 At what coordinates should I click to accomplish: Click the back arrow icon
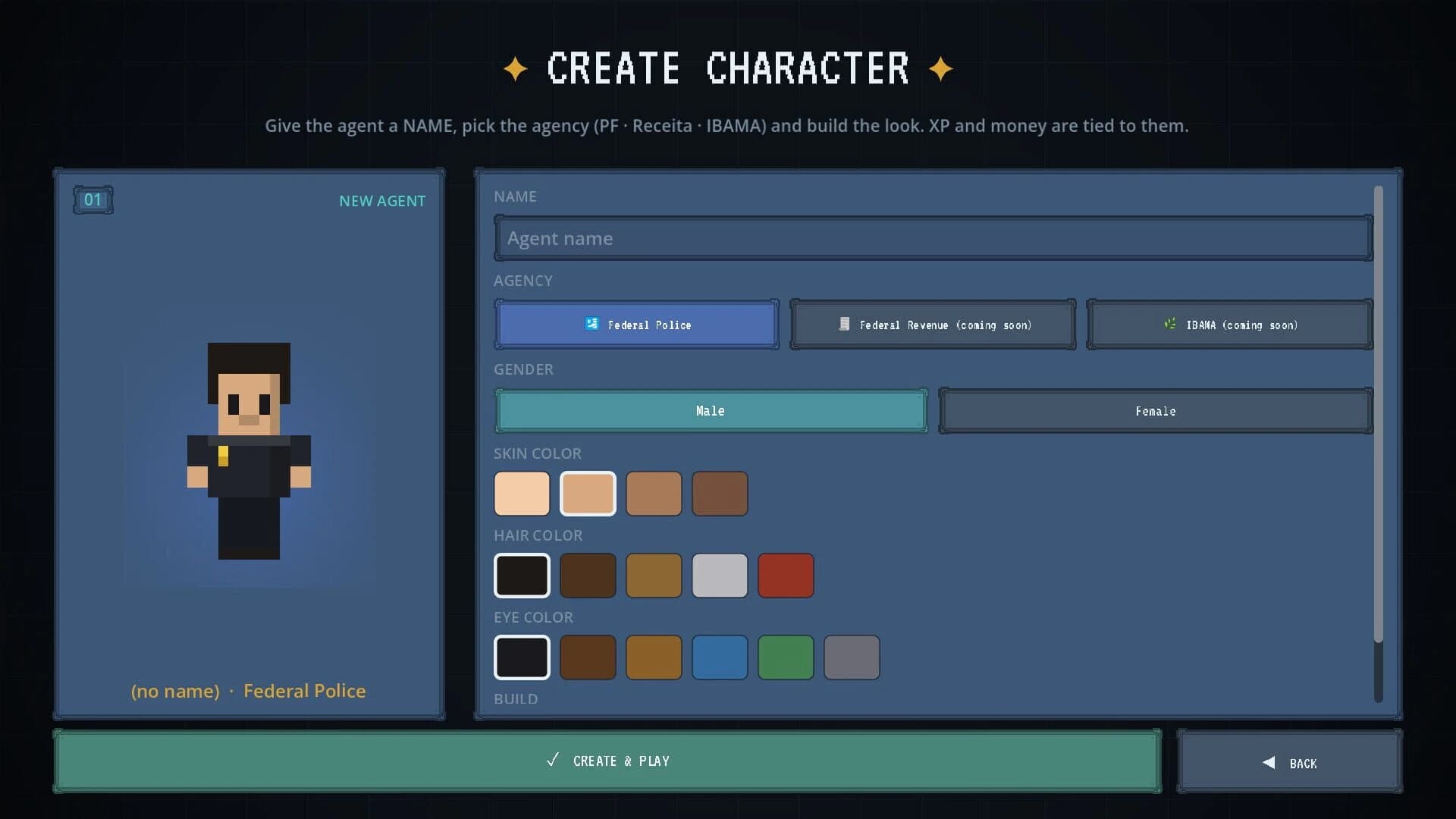[1269, 763]
